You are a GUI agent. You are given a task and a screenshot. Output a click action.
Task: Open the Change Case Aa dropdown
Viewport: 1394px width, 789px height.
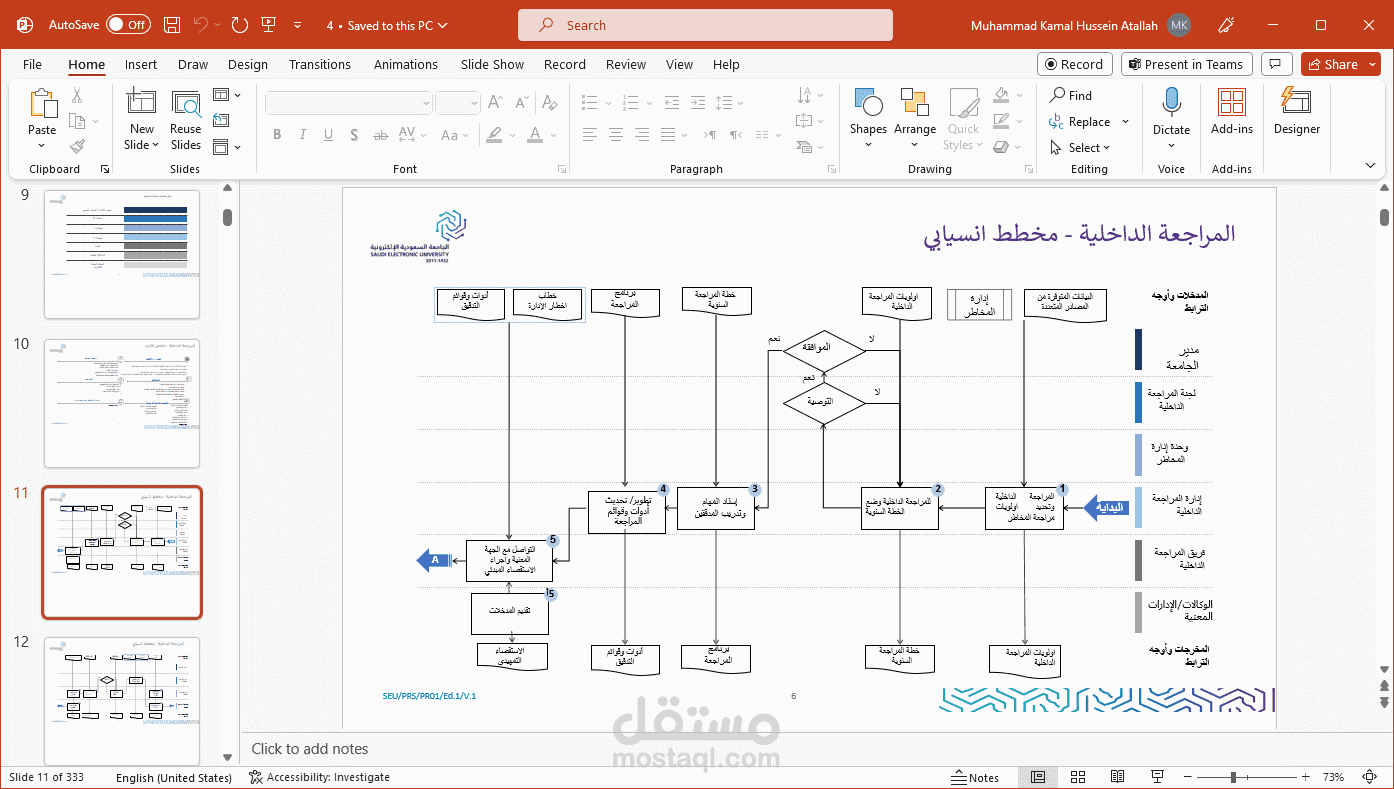coord(453,135)
